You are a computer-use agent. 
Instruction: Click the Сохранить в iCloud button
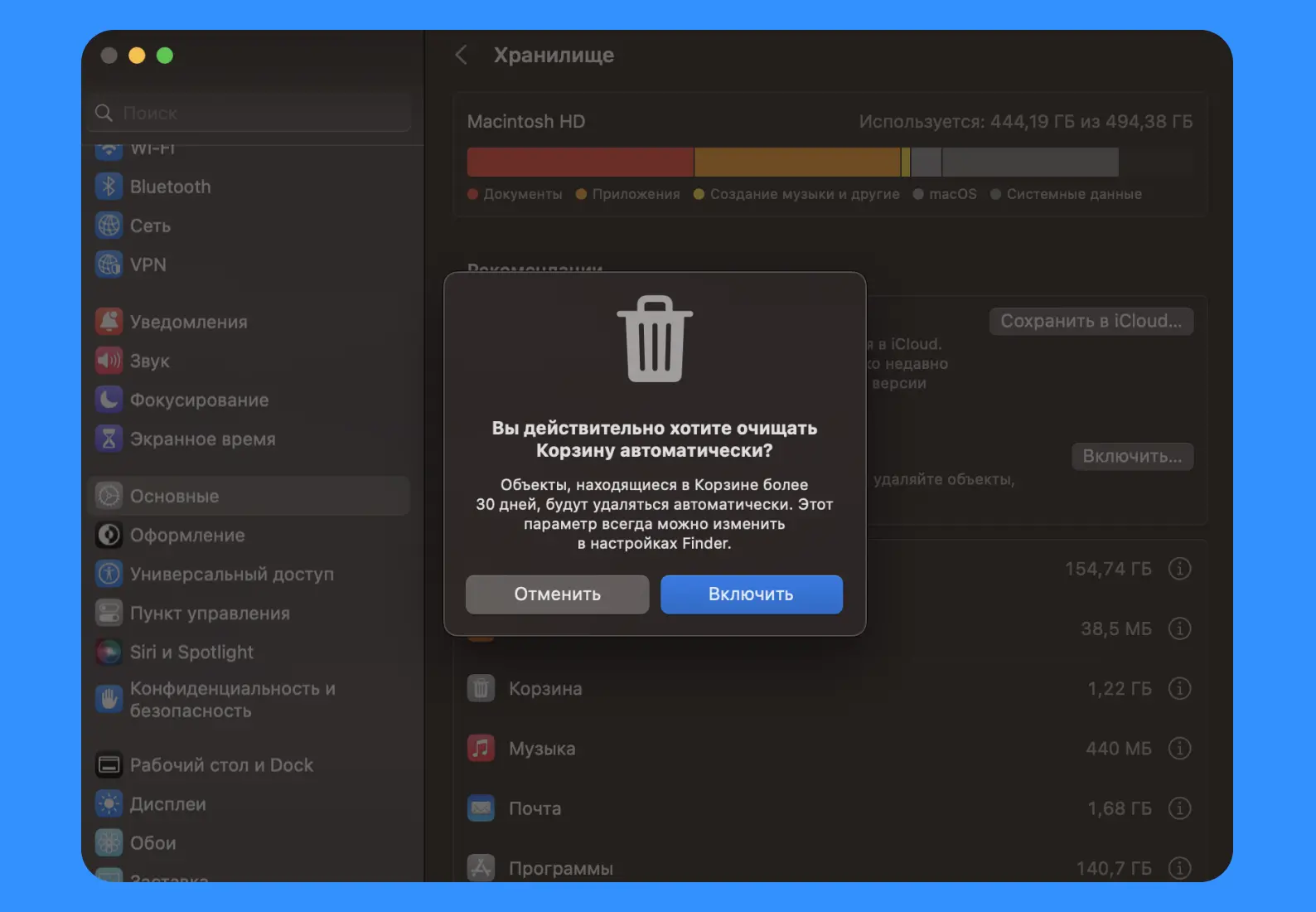1091,322
